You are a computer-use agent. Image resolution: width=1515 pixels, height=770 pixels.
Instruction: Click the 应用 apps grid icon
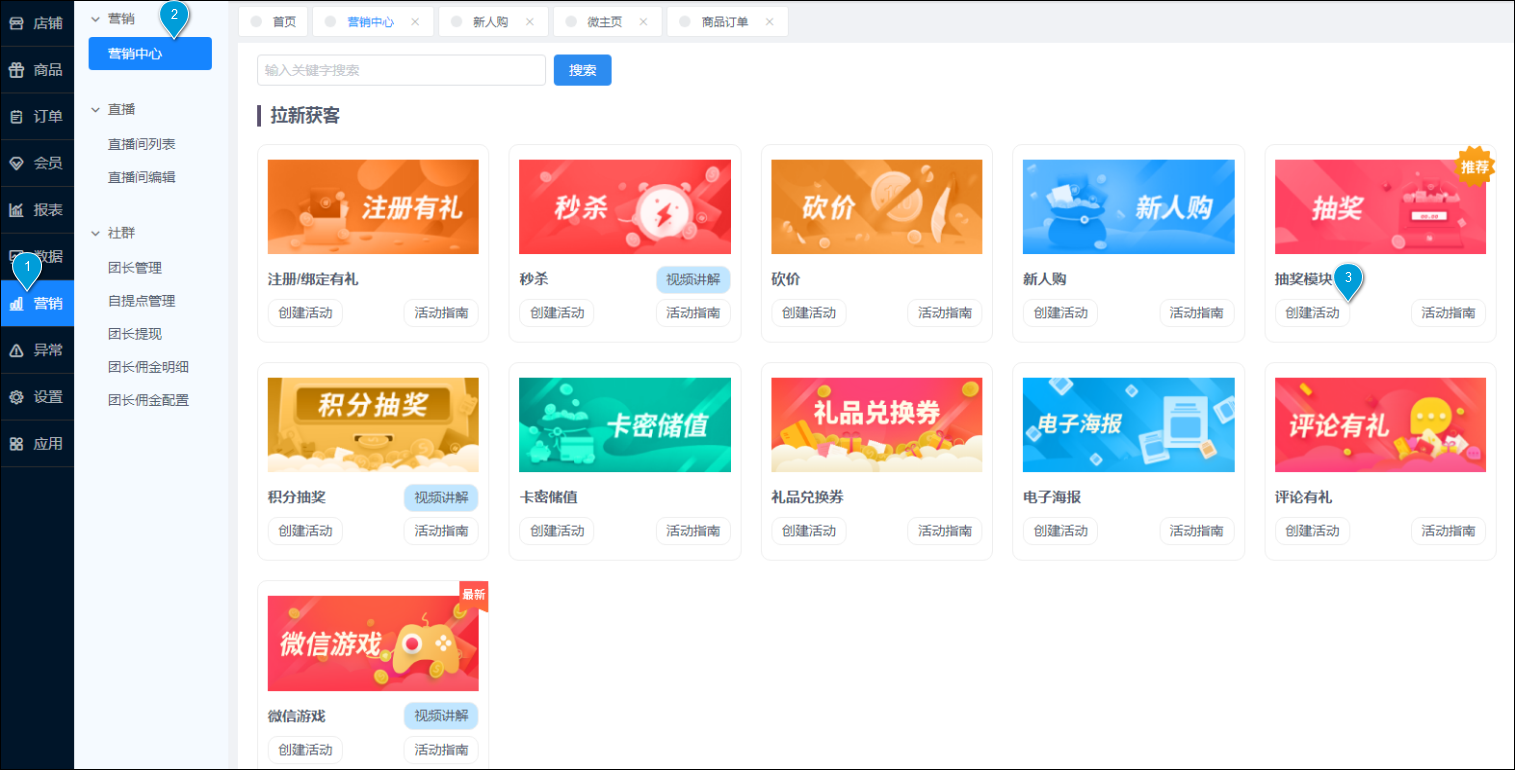pyautogui.click(x=17, y=444)
